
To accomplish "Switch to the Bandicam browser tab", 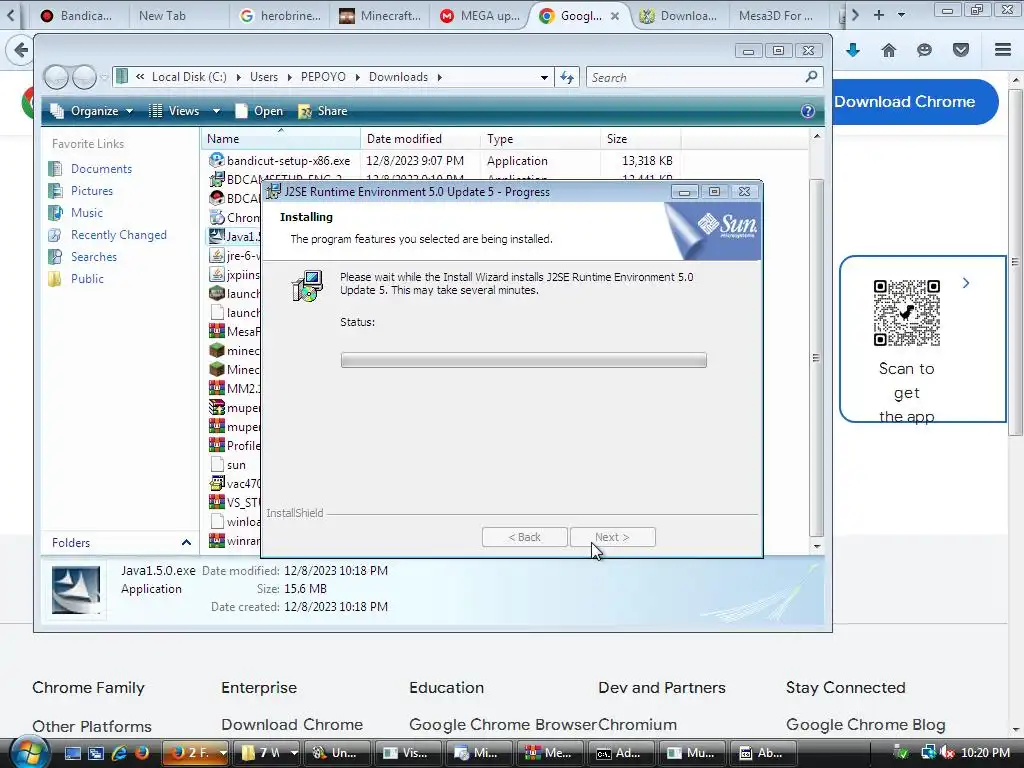I will (76, 16).
